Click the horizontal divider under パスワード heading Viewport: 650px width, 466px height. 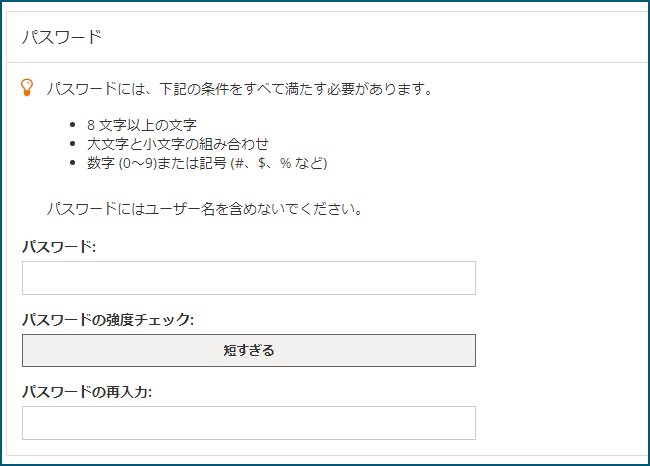click(x=327, y=63)
